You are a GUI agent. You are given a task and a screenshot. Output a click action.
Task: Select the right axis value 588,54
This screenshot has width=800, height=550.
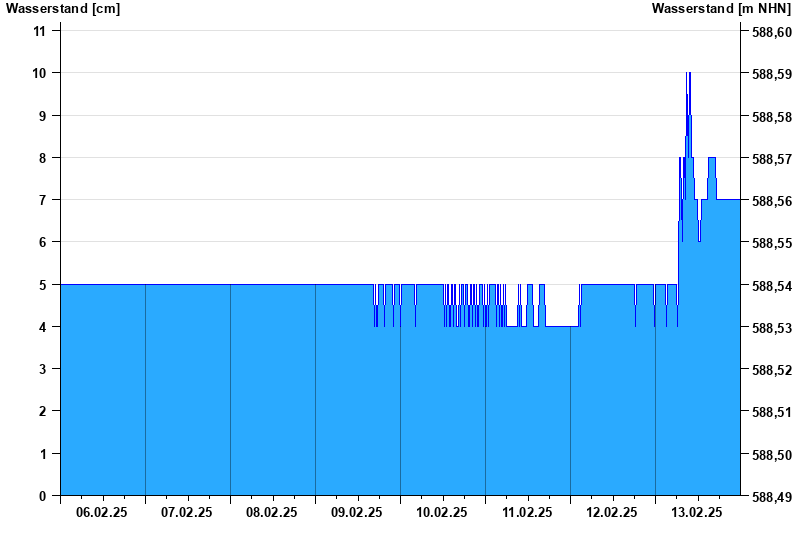pos(771,286)
